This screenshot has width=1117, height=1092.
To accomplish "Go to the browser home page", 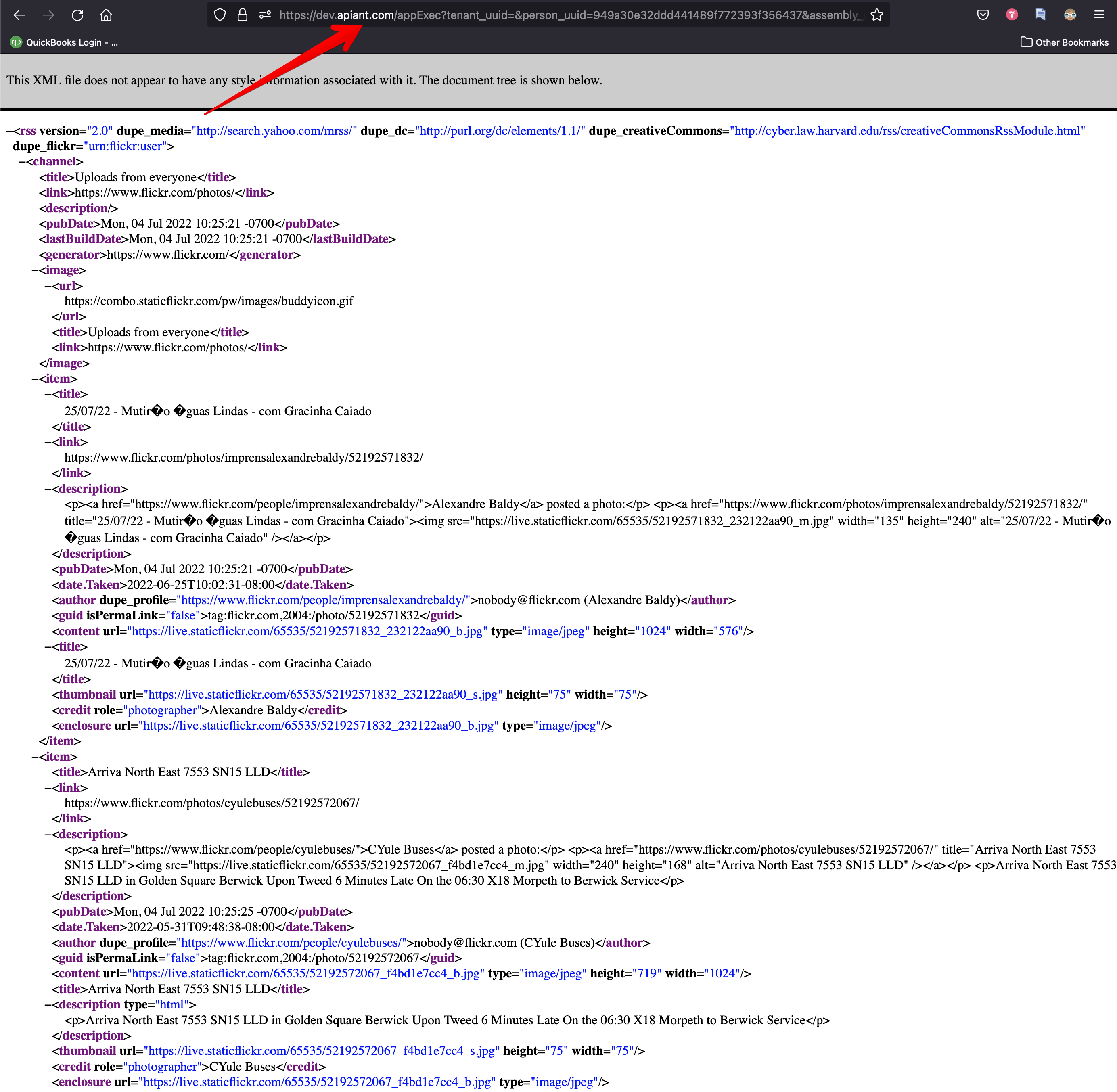I will click(106, 15).
